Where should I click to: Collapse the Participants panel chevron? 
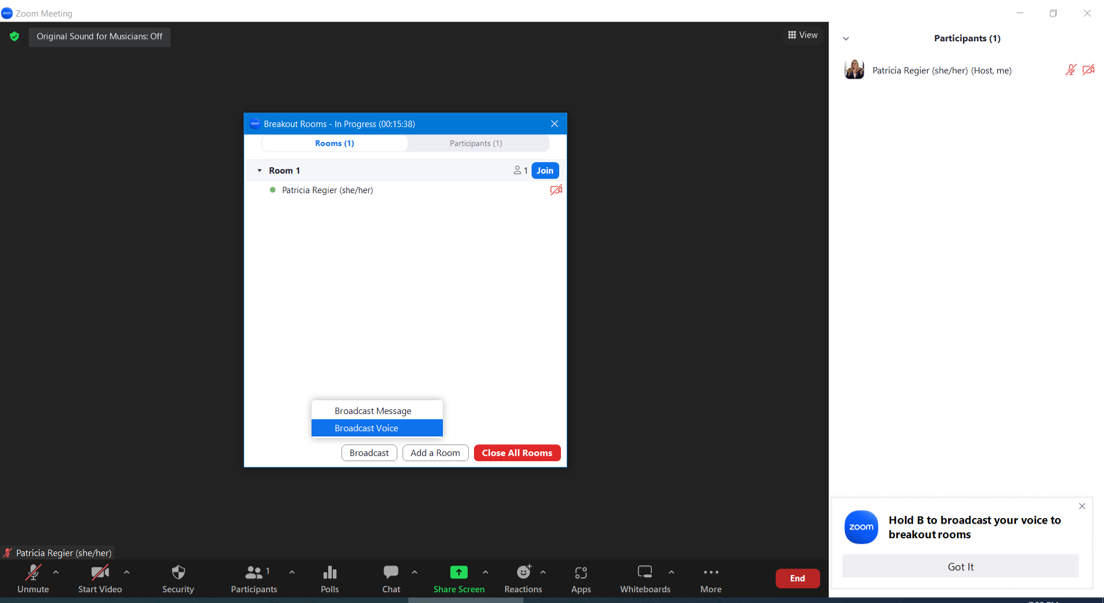click(x=846, y=39)
